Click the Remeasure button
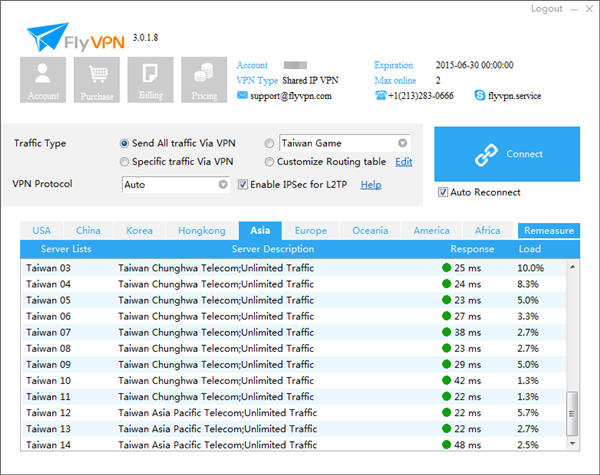600x475 pixels. [x=549, y=230]
